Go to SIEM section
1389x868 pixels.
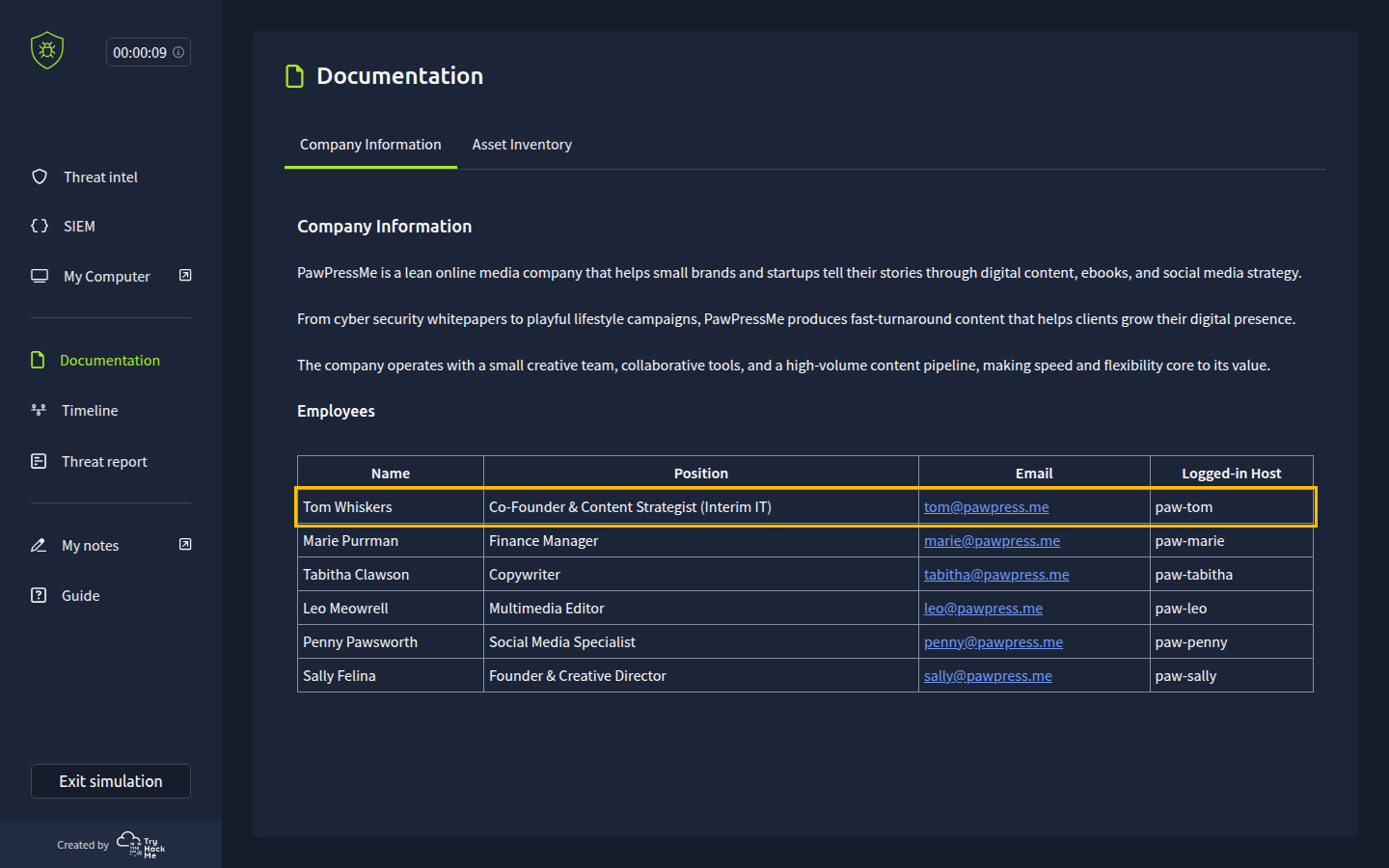pos(79,226)
